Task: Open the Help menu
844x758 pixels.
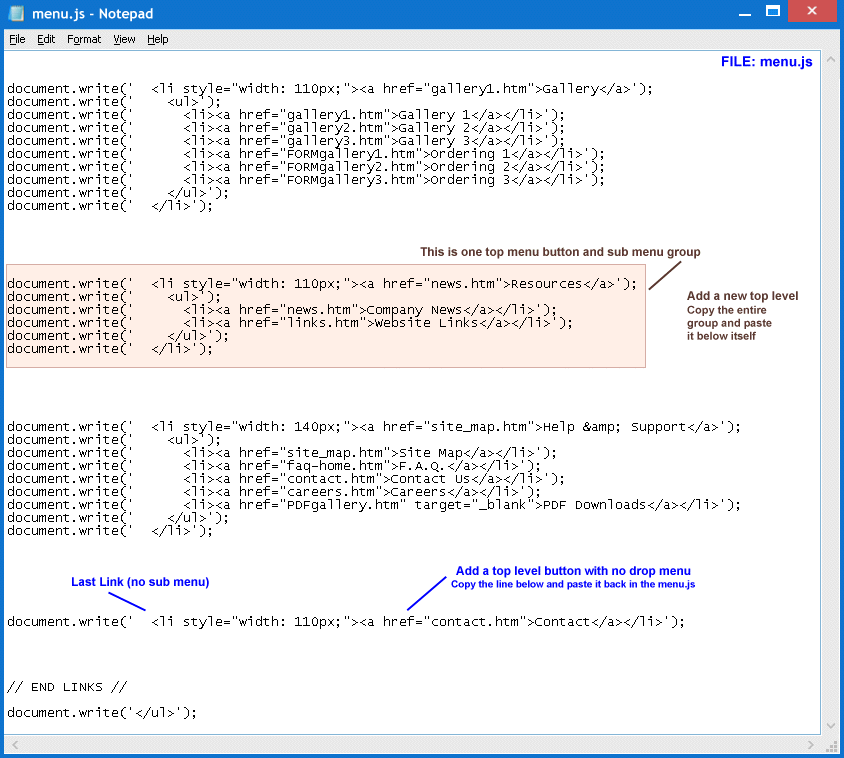Action: [x=158, y=39]
